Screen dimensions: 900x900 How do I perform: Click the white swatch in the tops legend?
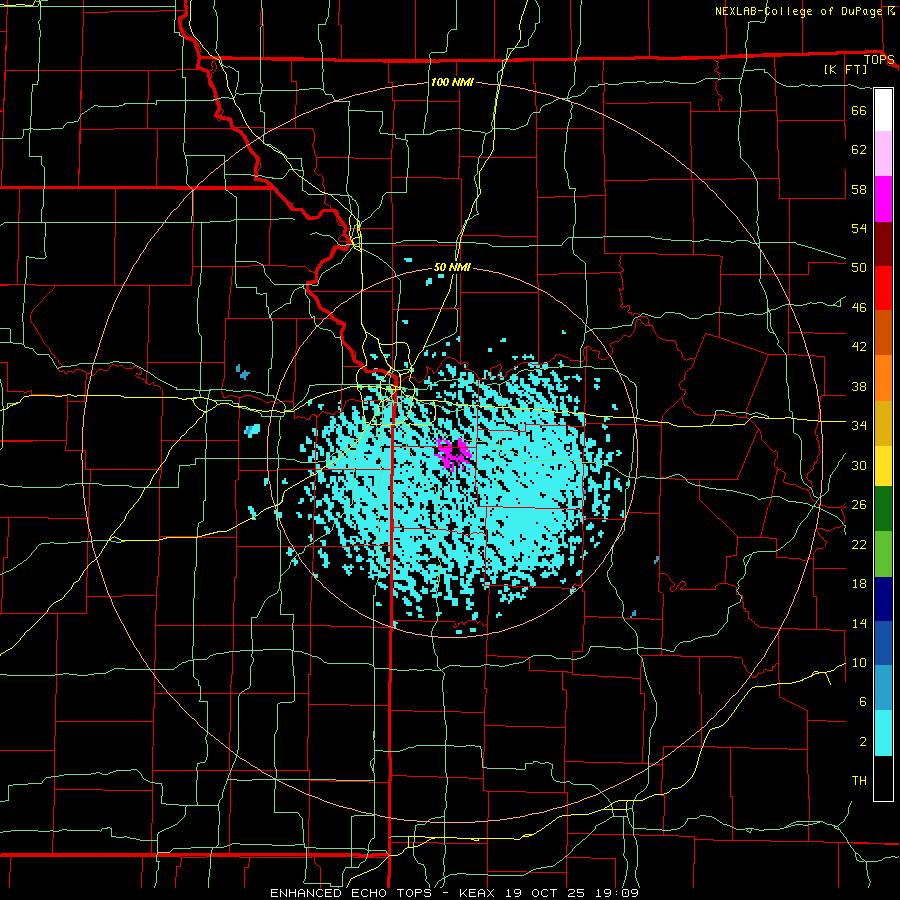click(x=883, y=110)
